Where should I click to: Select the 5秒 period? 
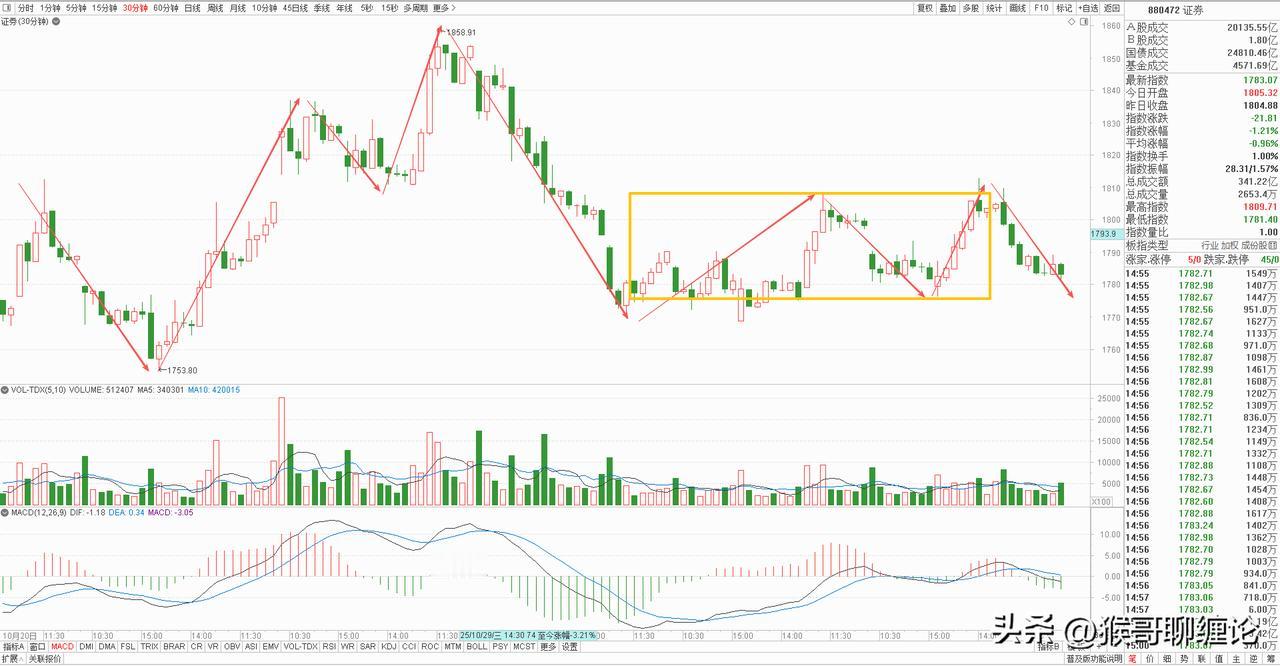click(367, 7)
